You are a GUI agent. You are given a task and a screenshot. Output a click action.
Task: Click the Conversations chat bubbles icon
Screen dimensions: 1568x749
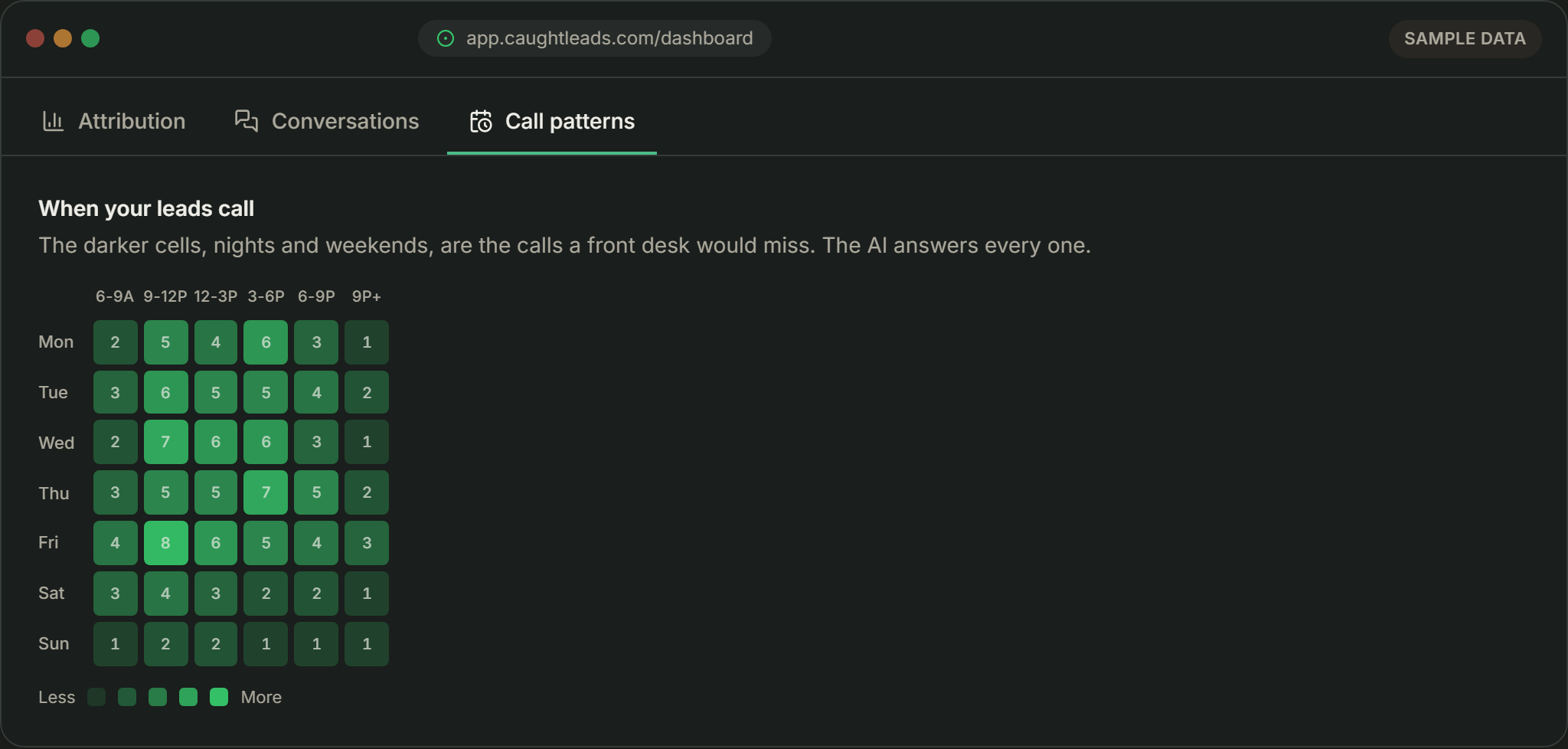click(247, 121)
